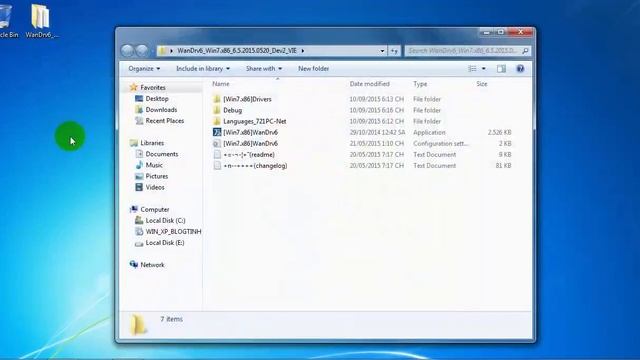Click the WIN_XP_BLOGTINH drive icon
The image size is (640, 360).
(139, 231)
